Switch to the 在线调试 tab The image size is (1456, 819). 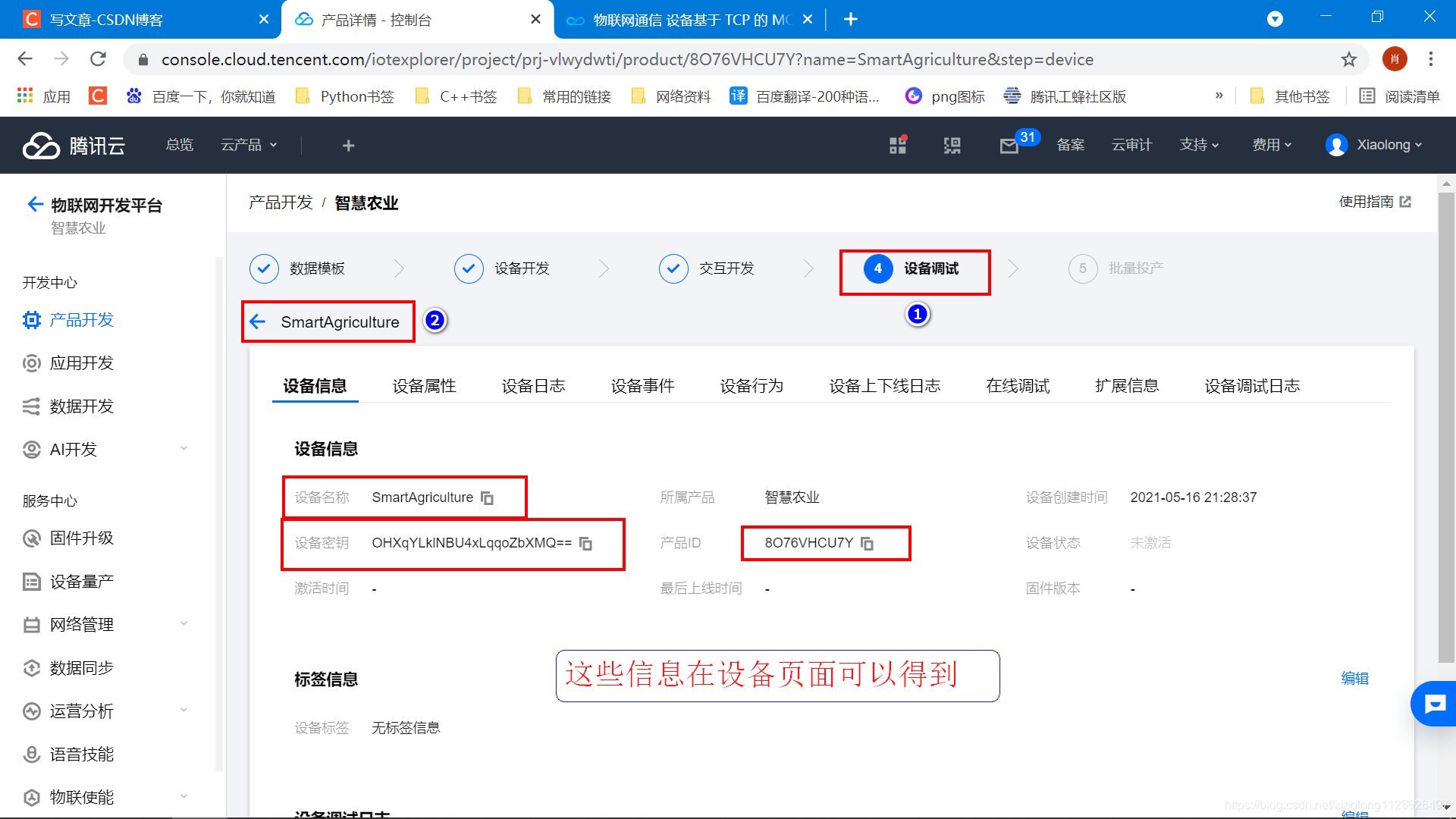(x=1018, y=386)
